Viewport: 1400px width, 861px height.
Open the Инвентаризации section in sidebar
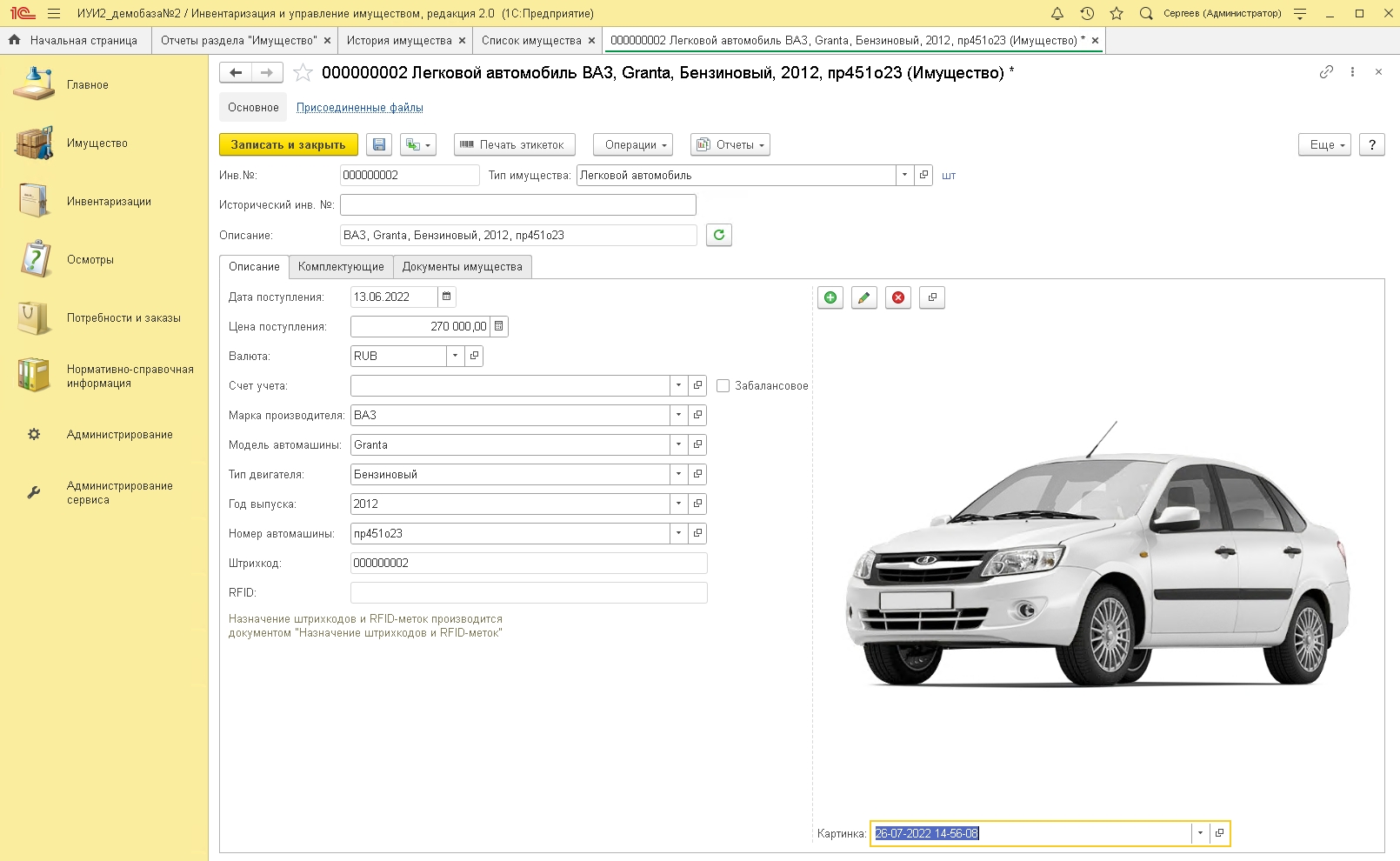(x=104, y=202)
